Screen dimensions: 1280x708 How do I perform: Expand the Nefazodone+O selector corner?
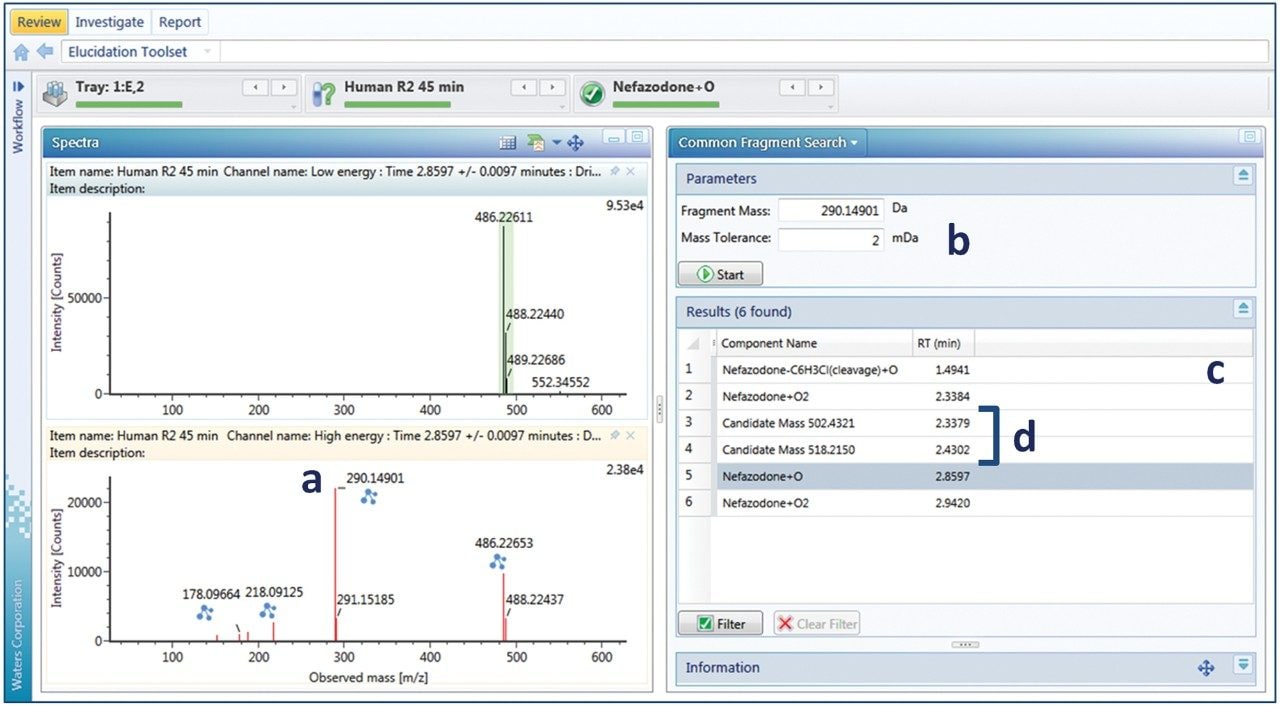(x=831, y=107)
